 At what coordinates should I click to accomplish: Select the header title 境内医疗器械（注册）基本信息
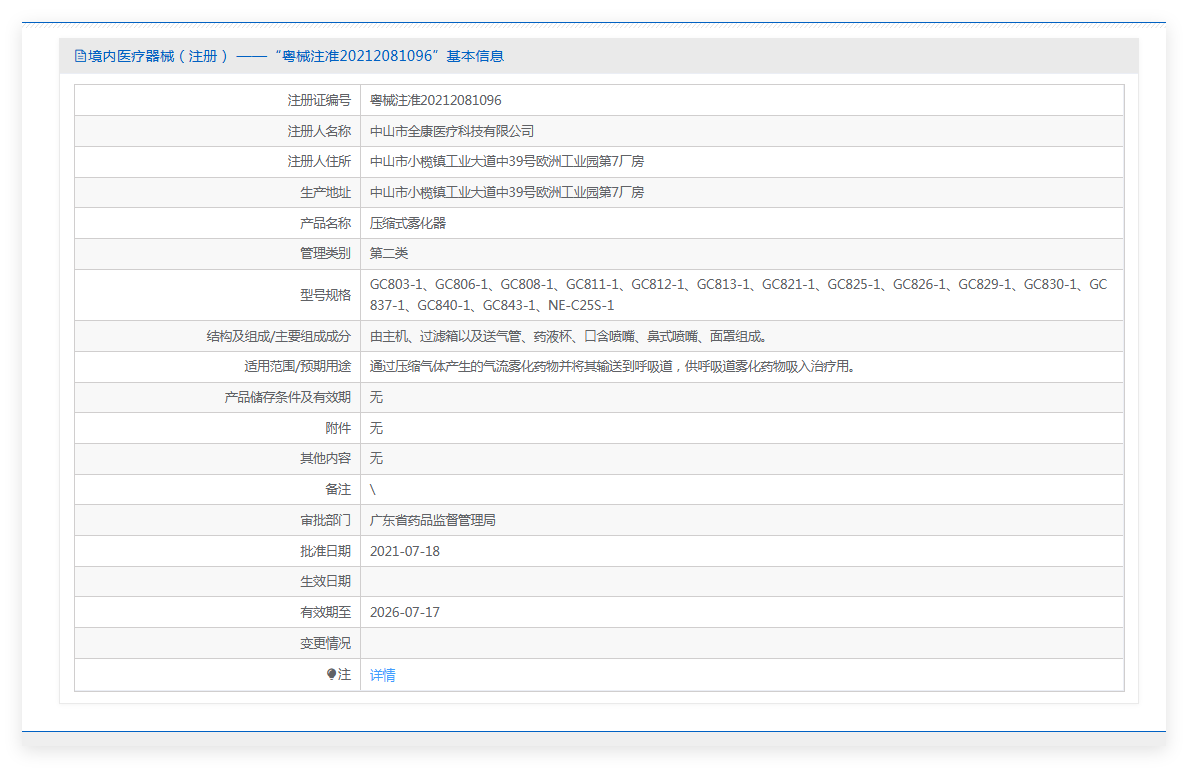295,56
